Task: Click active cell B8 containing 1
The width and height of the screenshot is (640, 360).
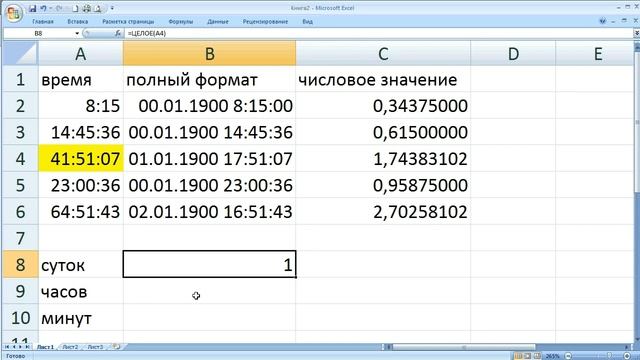Action: point(209,264)
